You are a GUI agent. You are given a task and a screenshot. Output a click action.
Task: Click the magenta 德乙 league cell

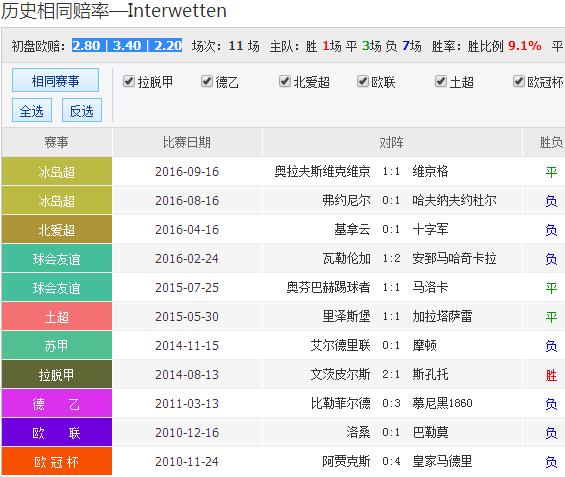pyautogui.click(x=57, y=403)
